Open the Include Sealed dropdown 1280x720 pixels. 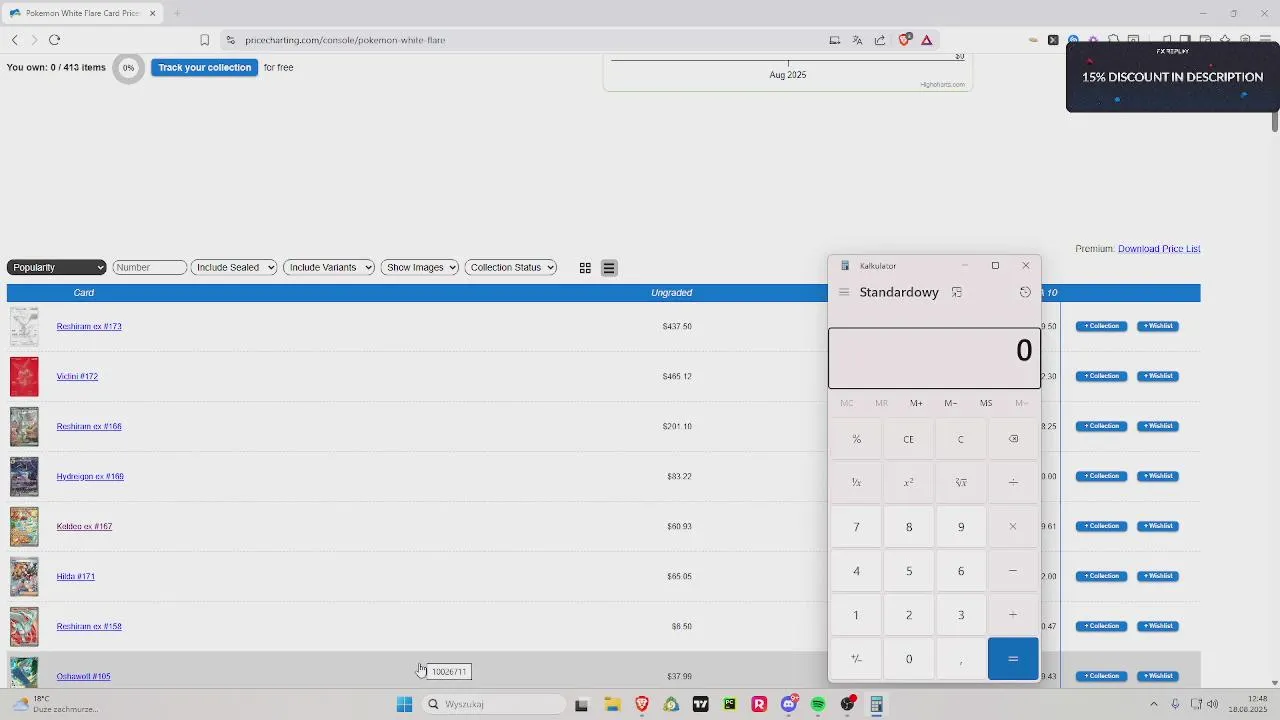234,267
